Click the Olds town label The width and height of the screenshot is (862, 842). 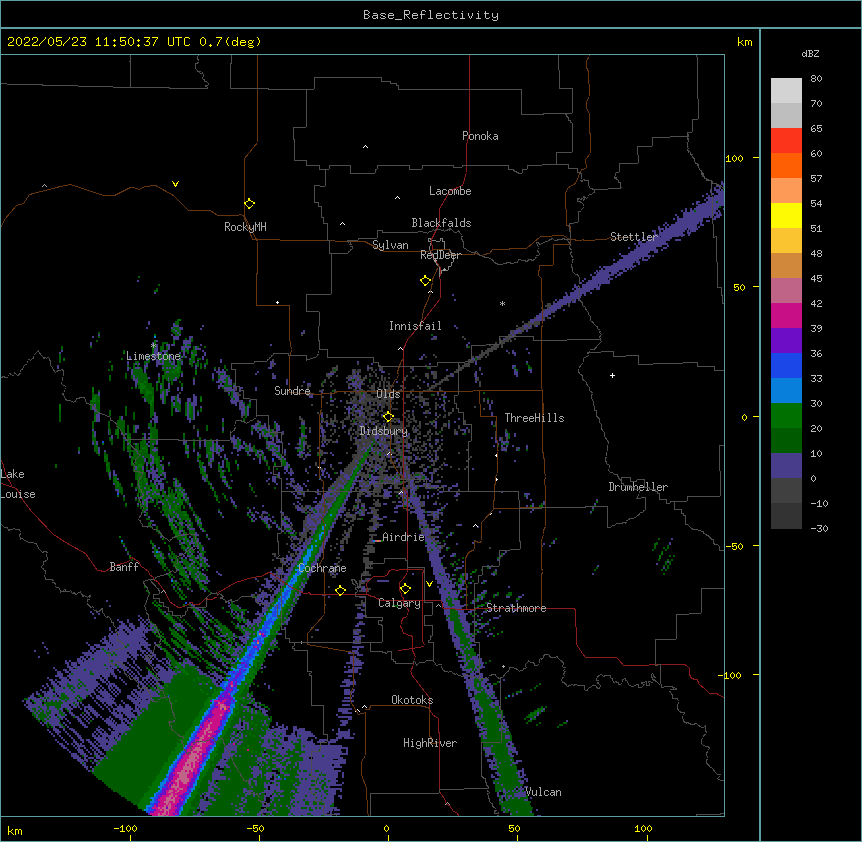click(388, 394)
